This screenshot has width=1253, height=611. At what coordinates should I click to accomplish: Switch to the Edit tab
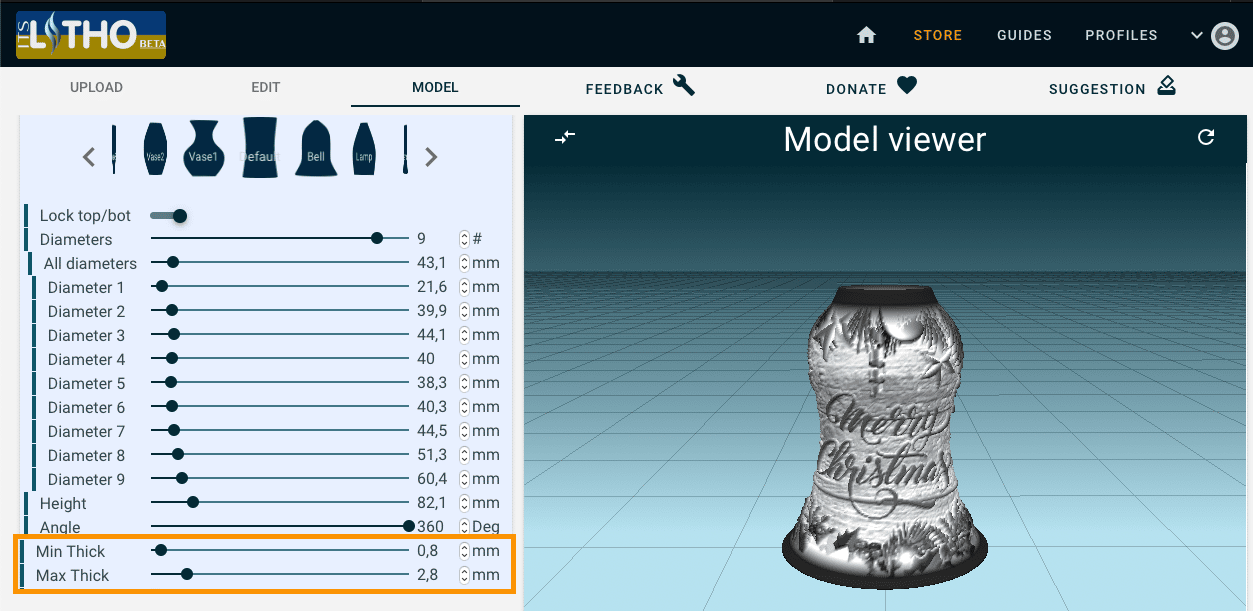click(266, 87)
